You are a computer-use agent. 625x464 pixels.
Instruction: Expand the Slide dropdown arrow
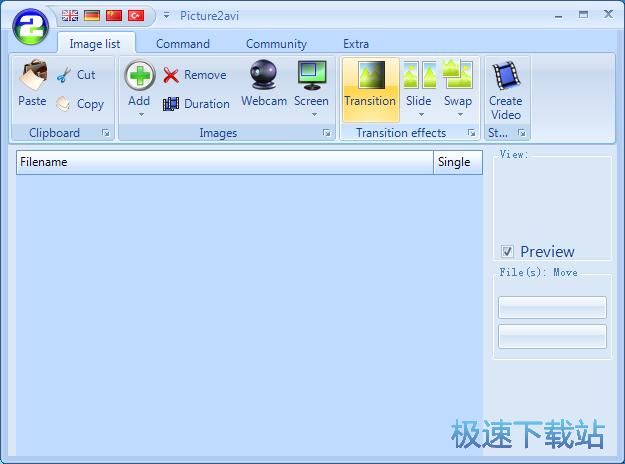[x=421, y=115]
